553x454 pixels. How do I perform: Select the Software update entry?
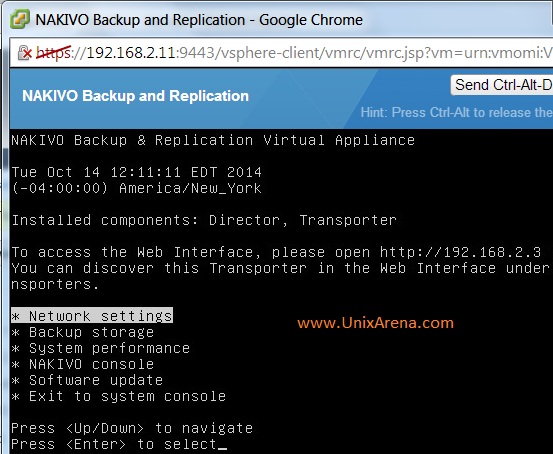pyautogui.click(x=87, y=380)
